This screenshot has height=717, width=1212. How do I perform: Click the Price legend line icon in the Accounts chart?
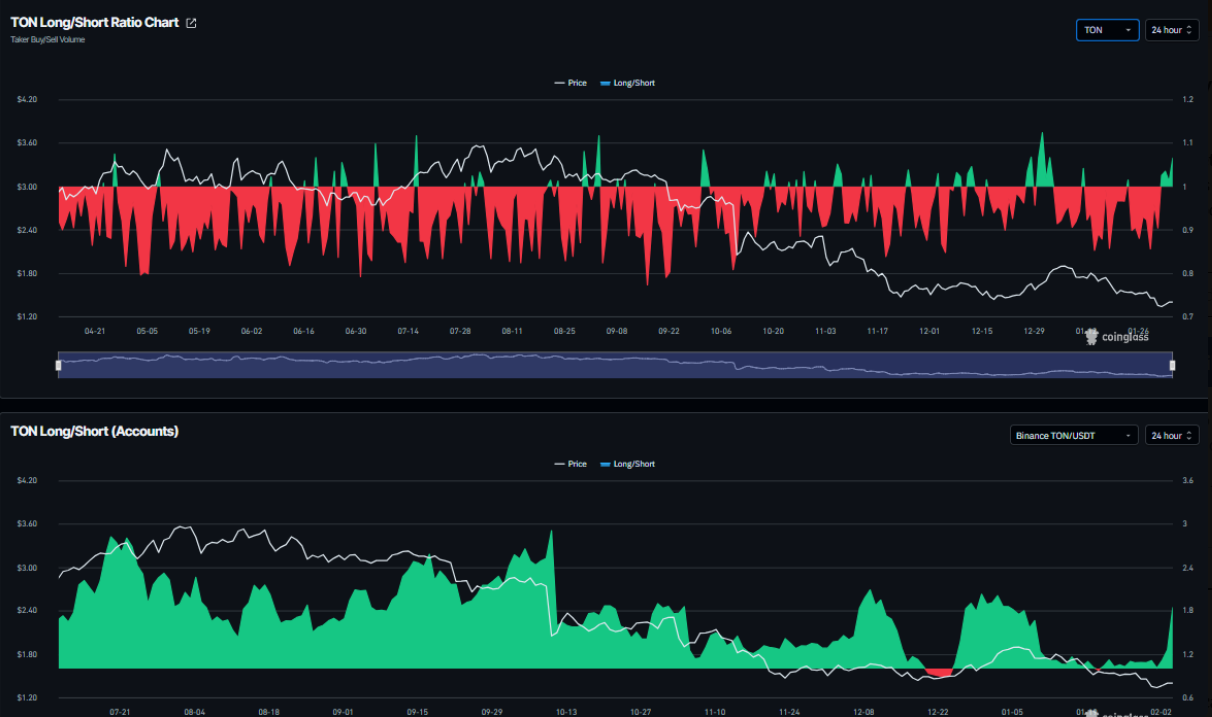pyautogui.click(x=559, y=464)
